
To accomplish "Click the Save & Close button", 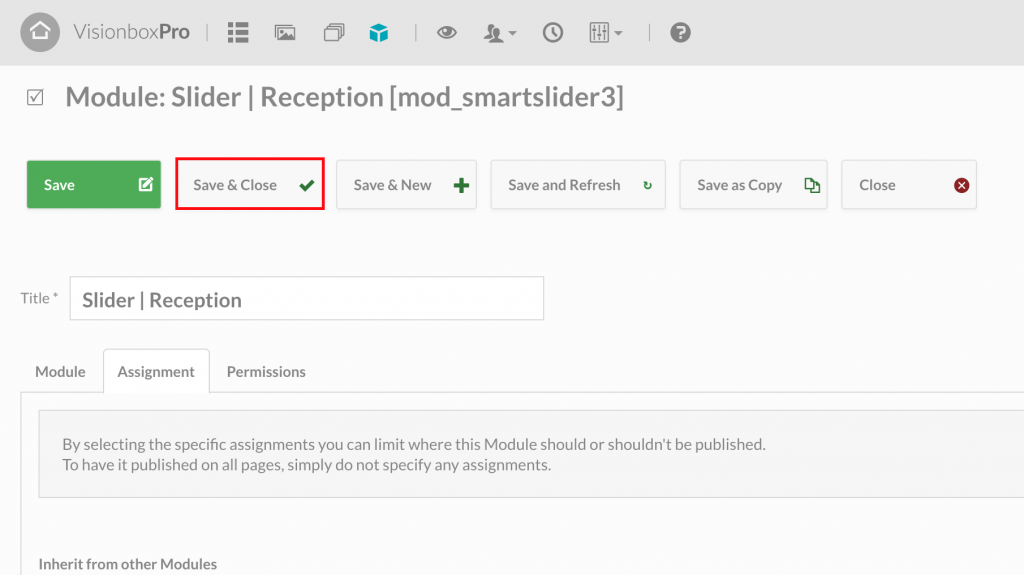I will [x=250, y=185].
